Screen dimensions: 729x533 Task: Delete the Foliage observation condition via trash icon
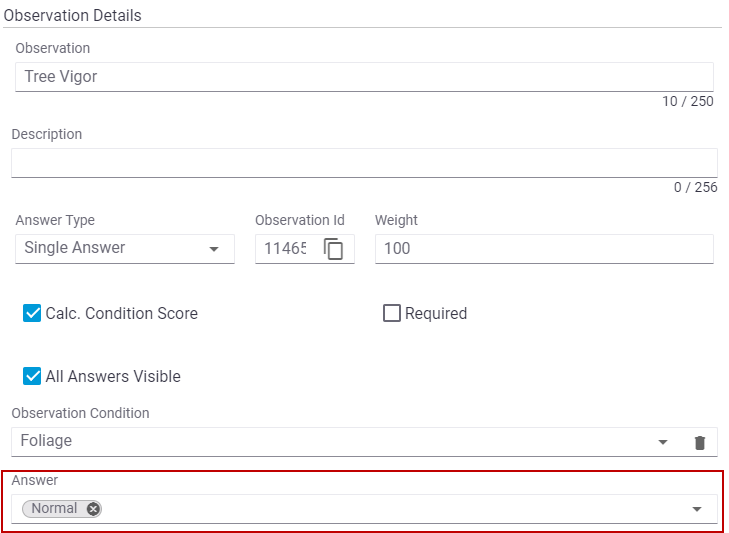point(700,442)
